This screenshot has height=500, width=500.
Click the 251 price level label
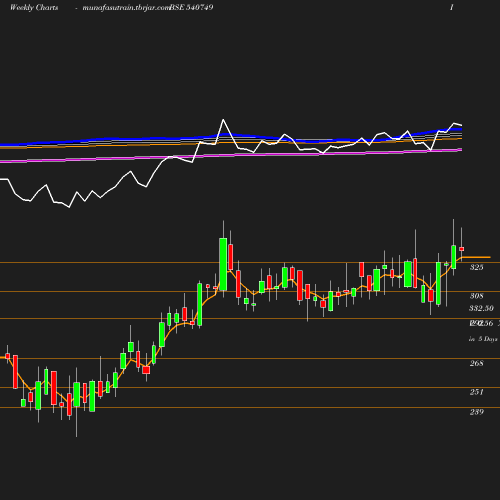click(476, 392)
